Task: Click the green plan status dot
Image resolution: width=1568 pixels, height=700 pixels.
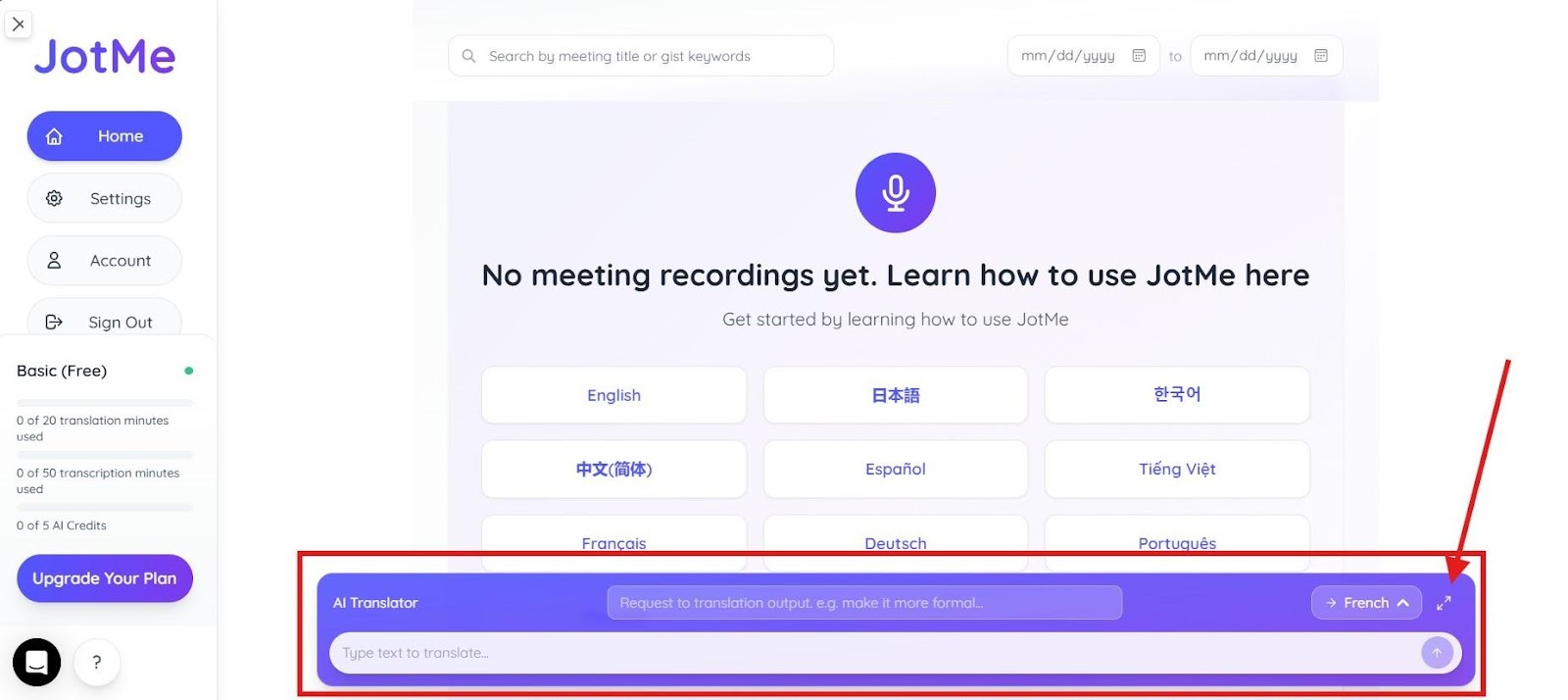Action: point(189,371)
